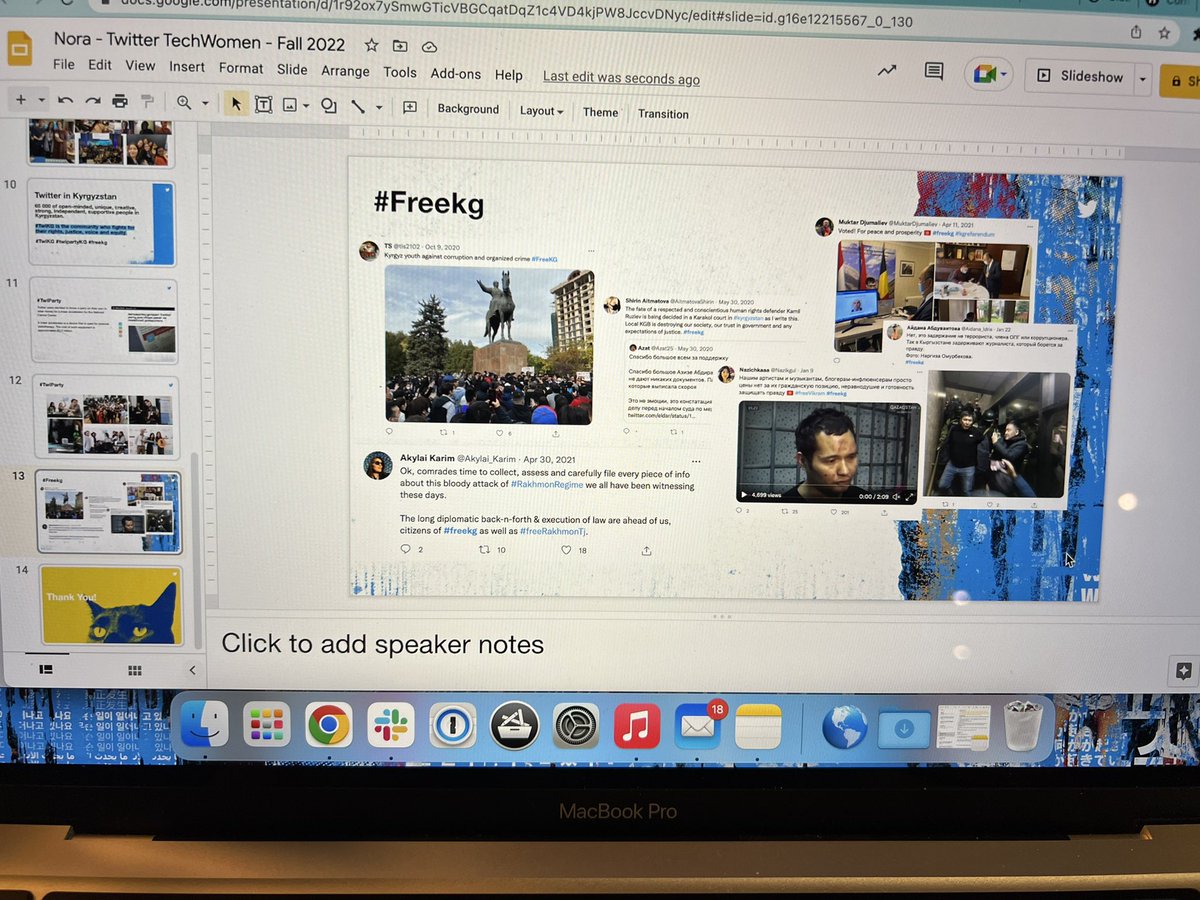Open the Layout dropdown
The image size is (1200, 900).
(541, 111)
